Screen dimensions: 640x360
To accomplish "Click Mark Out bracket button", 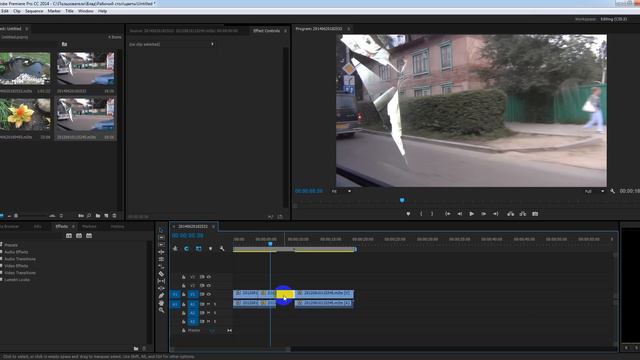I will pyautogui.click(x=432, y=214).
